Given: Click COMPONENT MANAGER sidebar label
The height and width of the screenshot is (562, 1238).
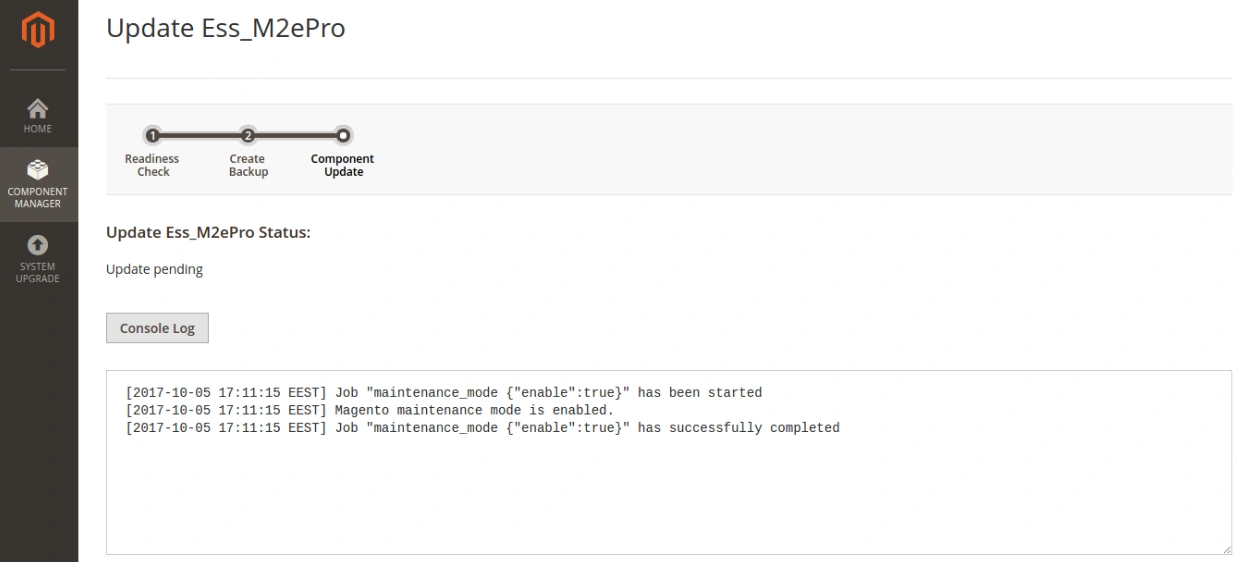Looking at the screenshot, I should coord(38,198).
